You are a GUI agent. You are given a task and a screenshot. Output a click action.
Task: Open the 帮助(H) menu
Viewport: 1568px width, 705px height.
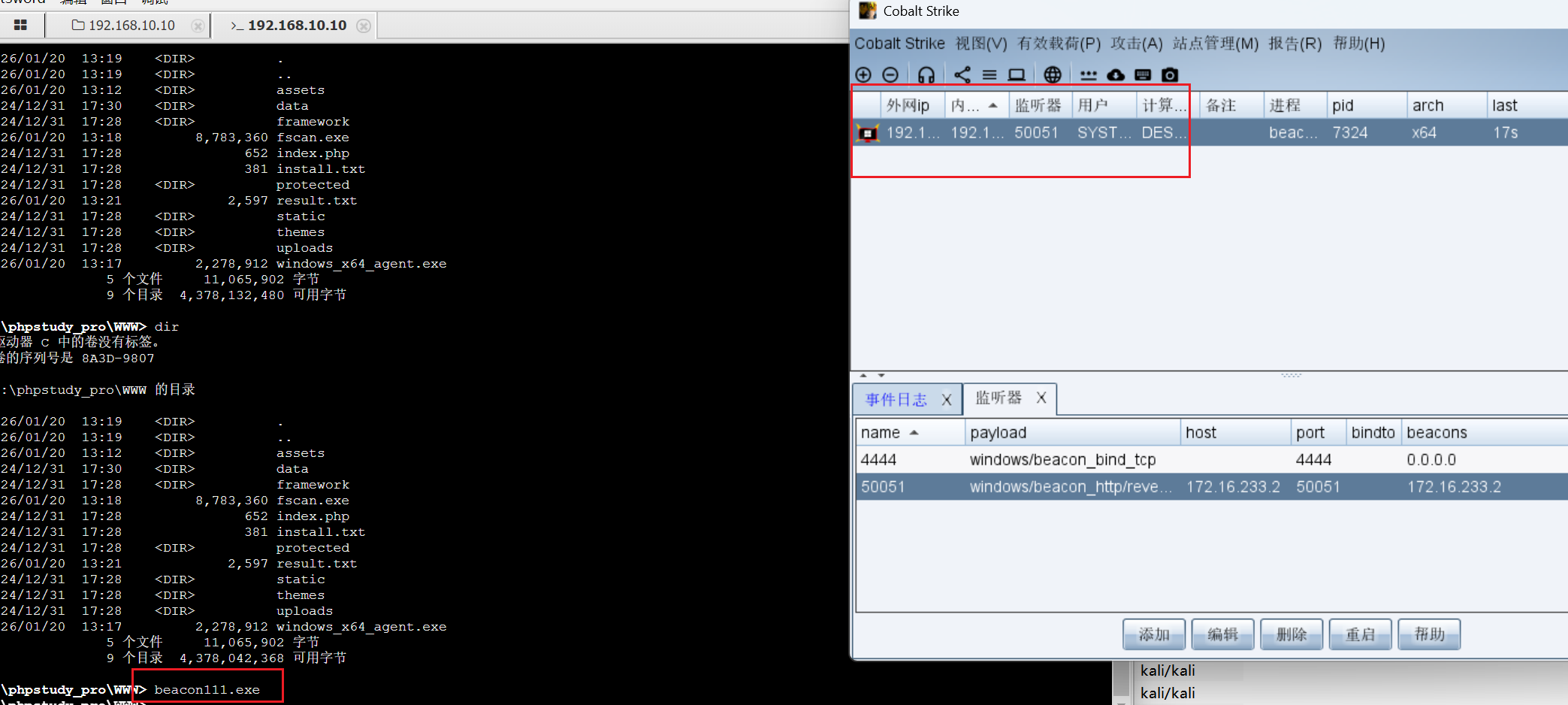click(1358, 44)
